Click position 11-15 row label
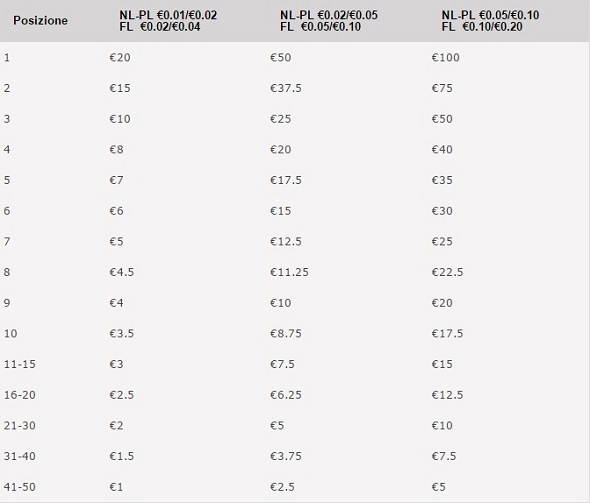 tap(20, 364)
